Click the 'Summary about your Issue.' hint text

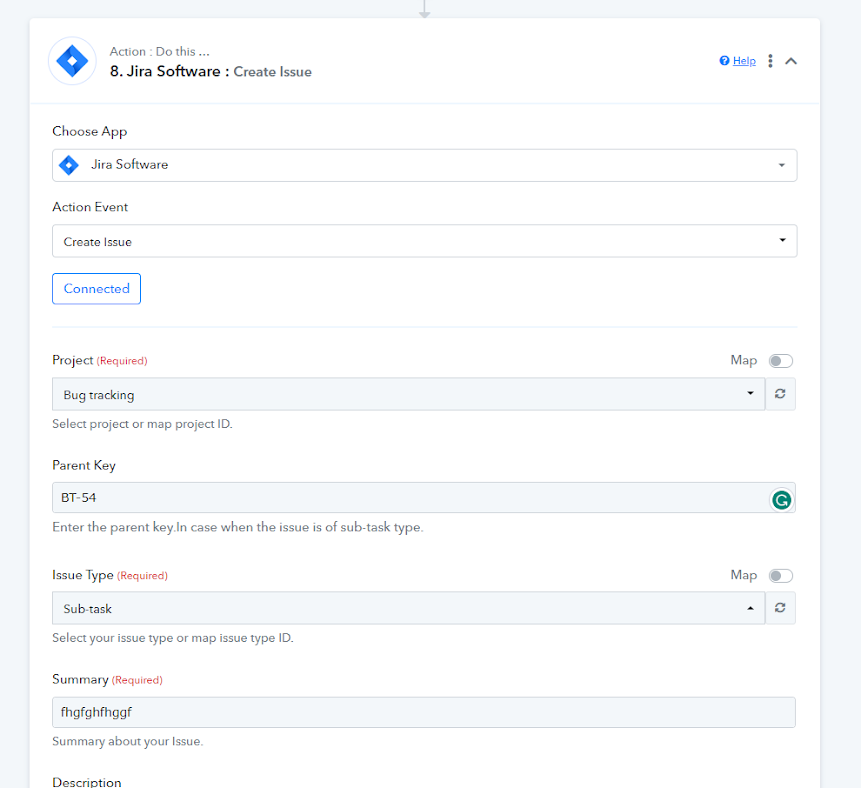pyautogui.click(x=127, y=741)
